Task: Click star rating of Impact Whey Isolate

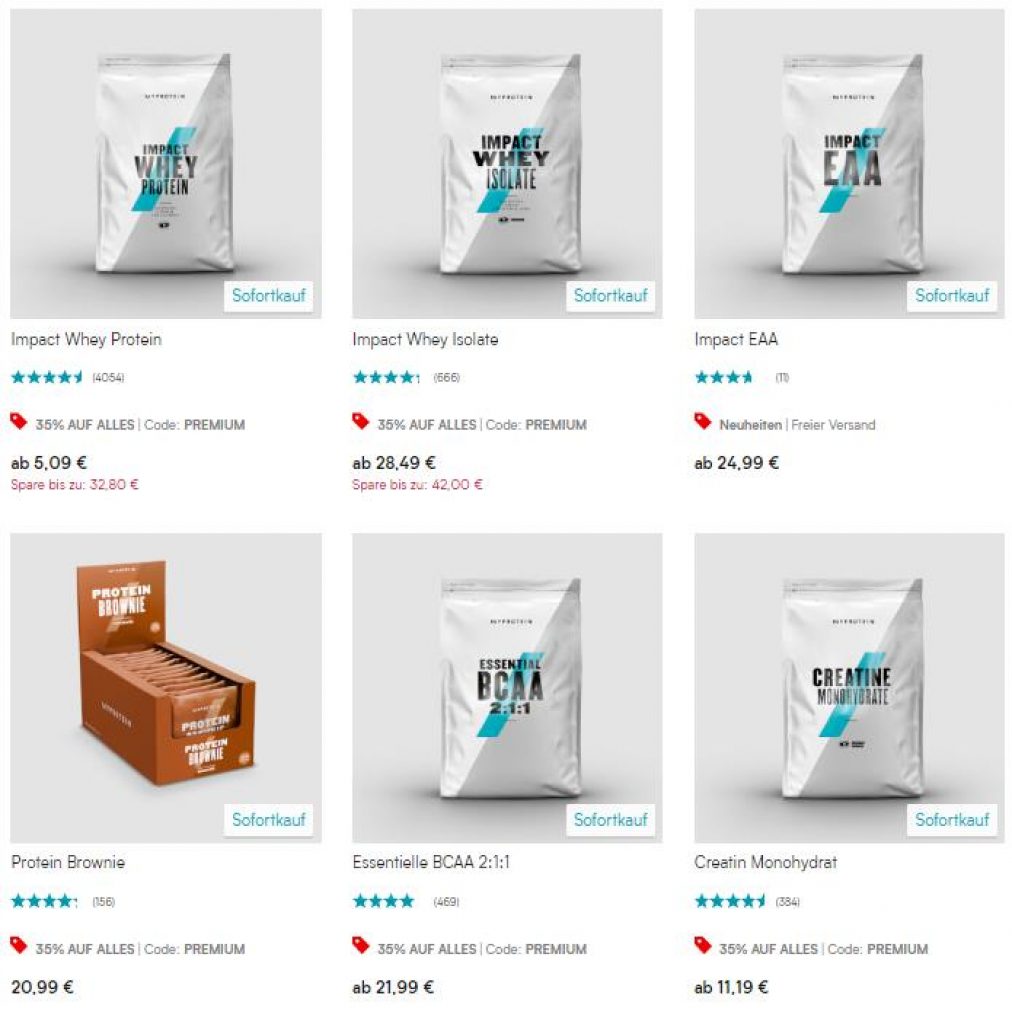Action: coord(386,377)
